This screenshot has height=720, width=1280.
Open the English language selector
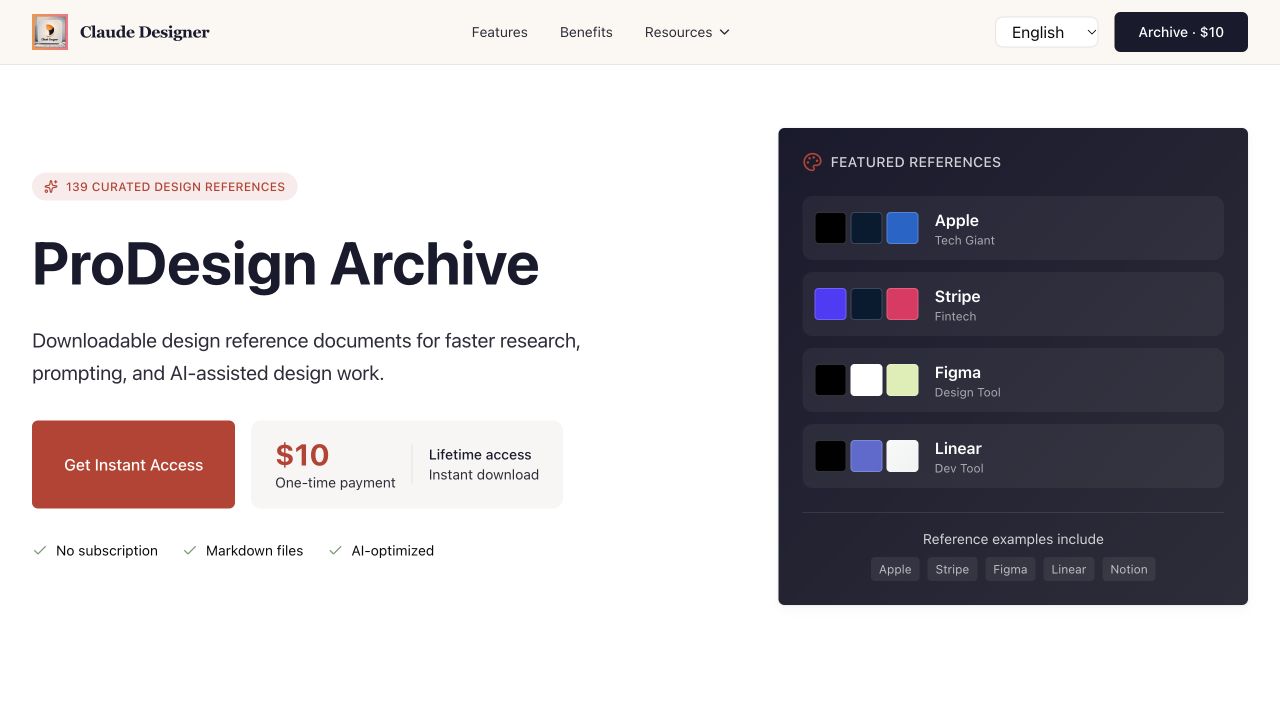coord(1047,32)
